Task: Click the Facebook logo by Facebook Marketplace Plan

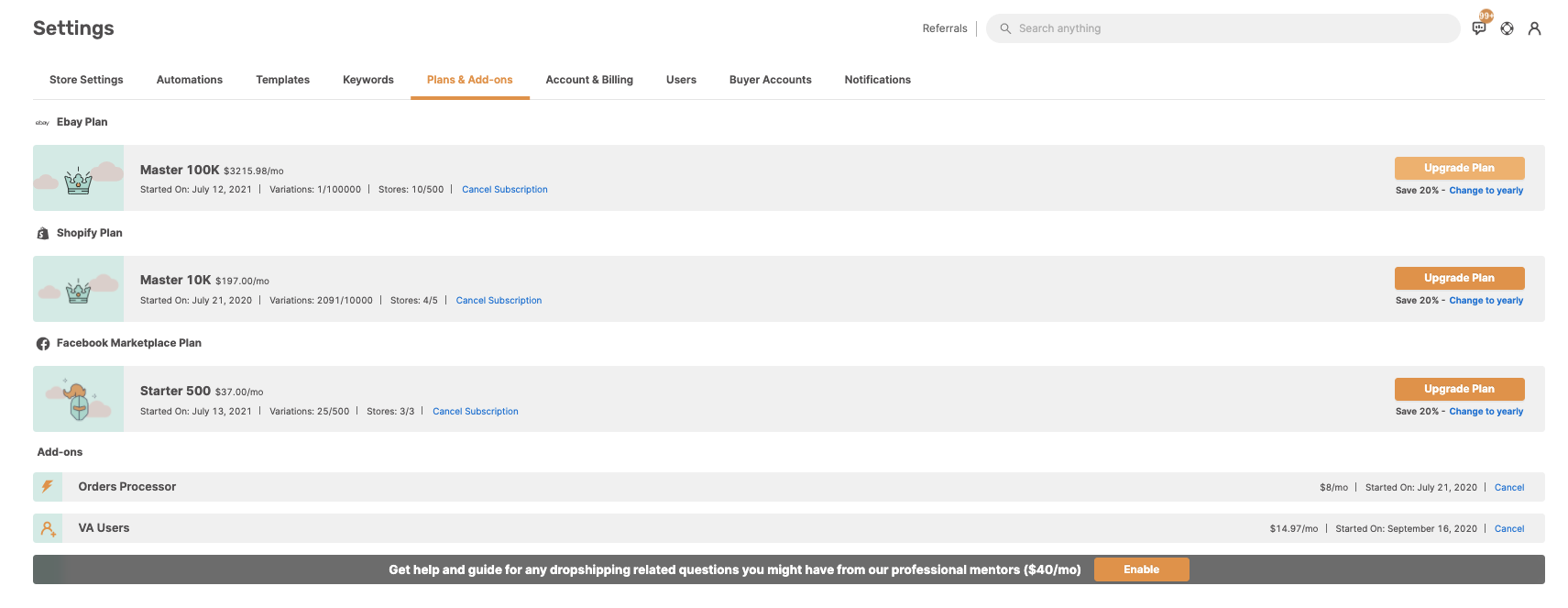Action: point(43,344)
